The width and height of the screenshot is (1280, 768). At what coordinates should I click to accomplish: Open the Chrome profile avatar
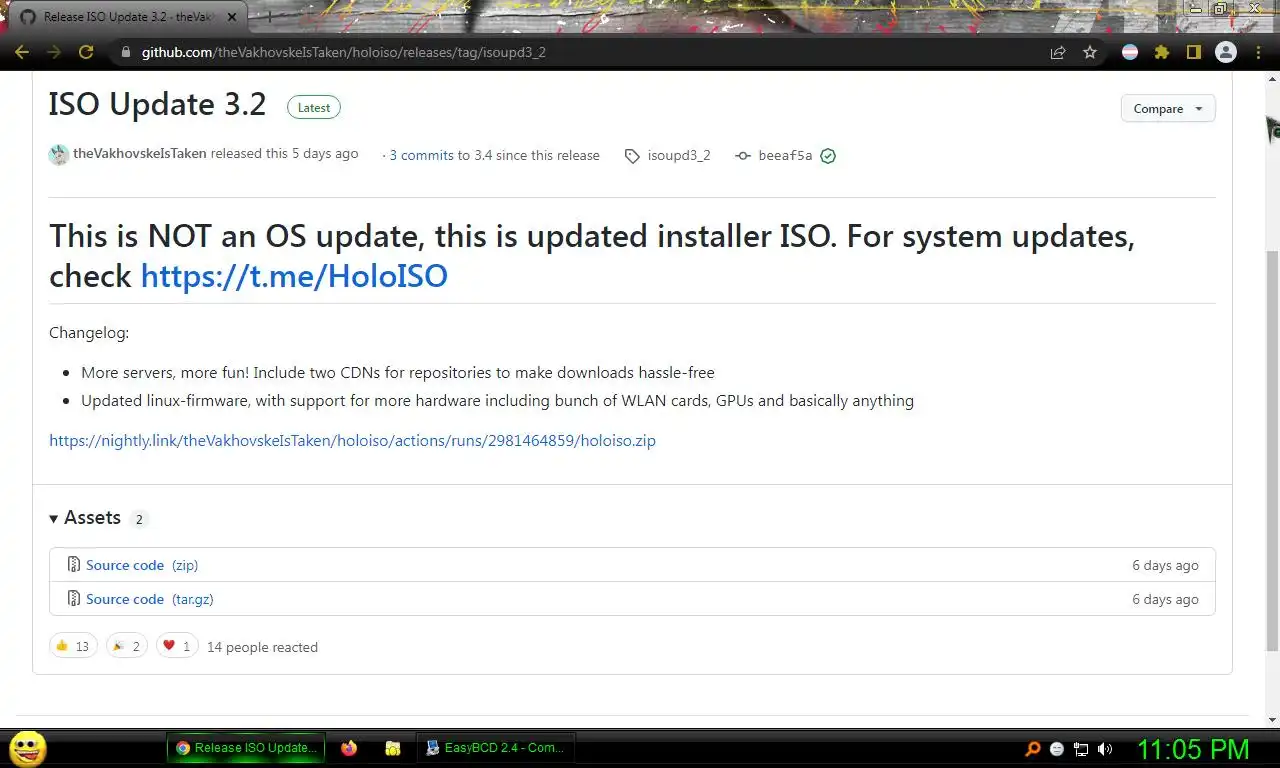(1226, 52)
